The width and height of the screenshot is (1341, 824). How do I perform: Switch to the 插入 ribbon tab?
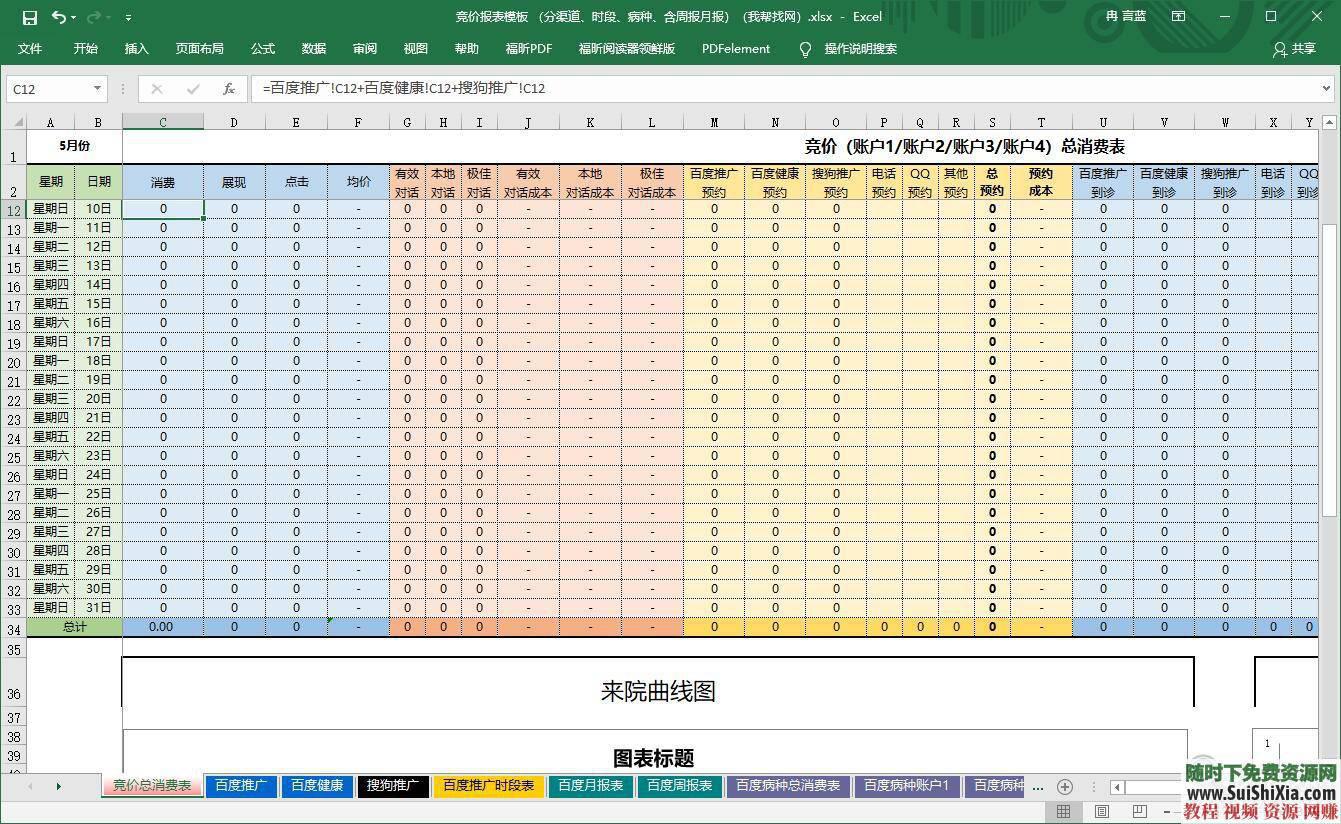click(136, 48)
